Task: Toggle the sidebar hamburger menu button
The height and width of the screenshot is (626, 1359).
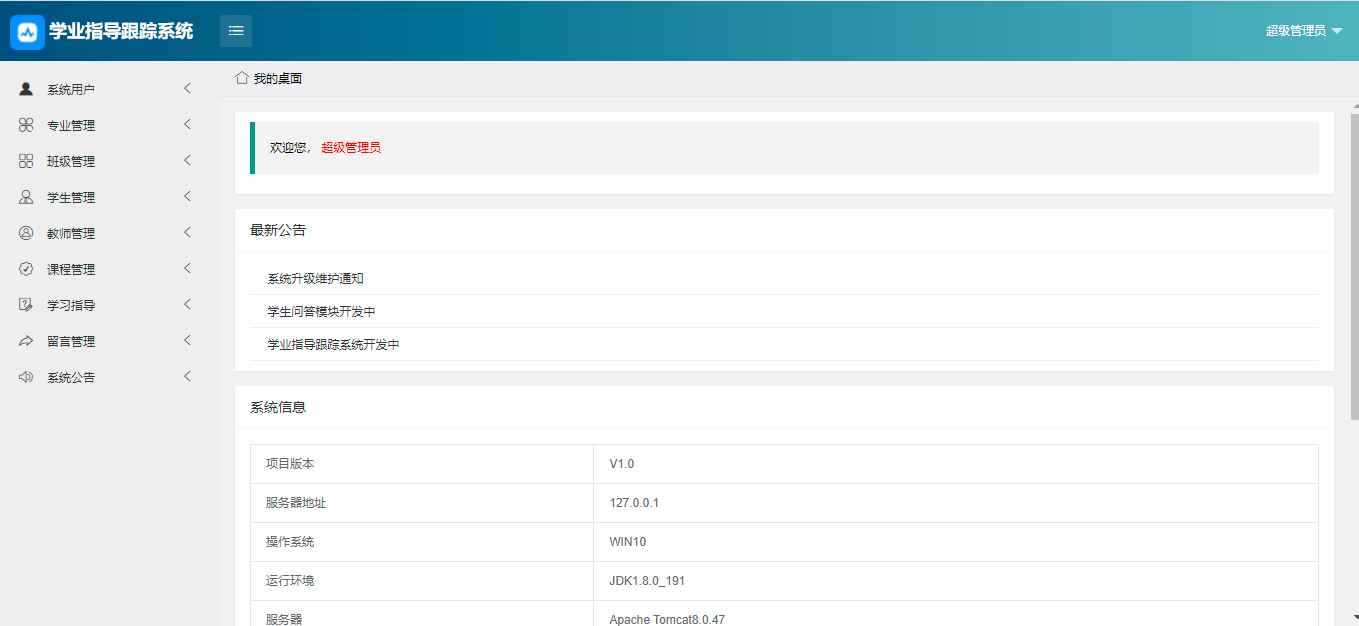Action: [236, 31]
